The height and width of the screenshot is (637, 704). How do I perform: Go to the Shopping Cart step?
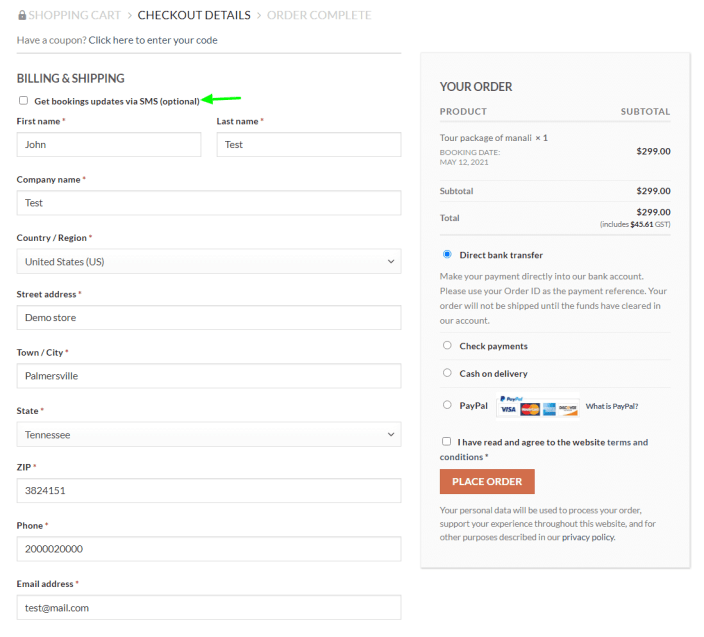[74, 16]
